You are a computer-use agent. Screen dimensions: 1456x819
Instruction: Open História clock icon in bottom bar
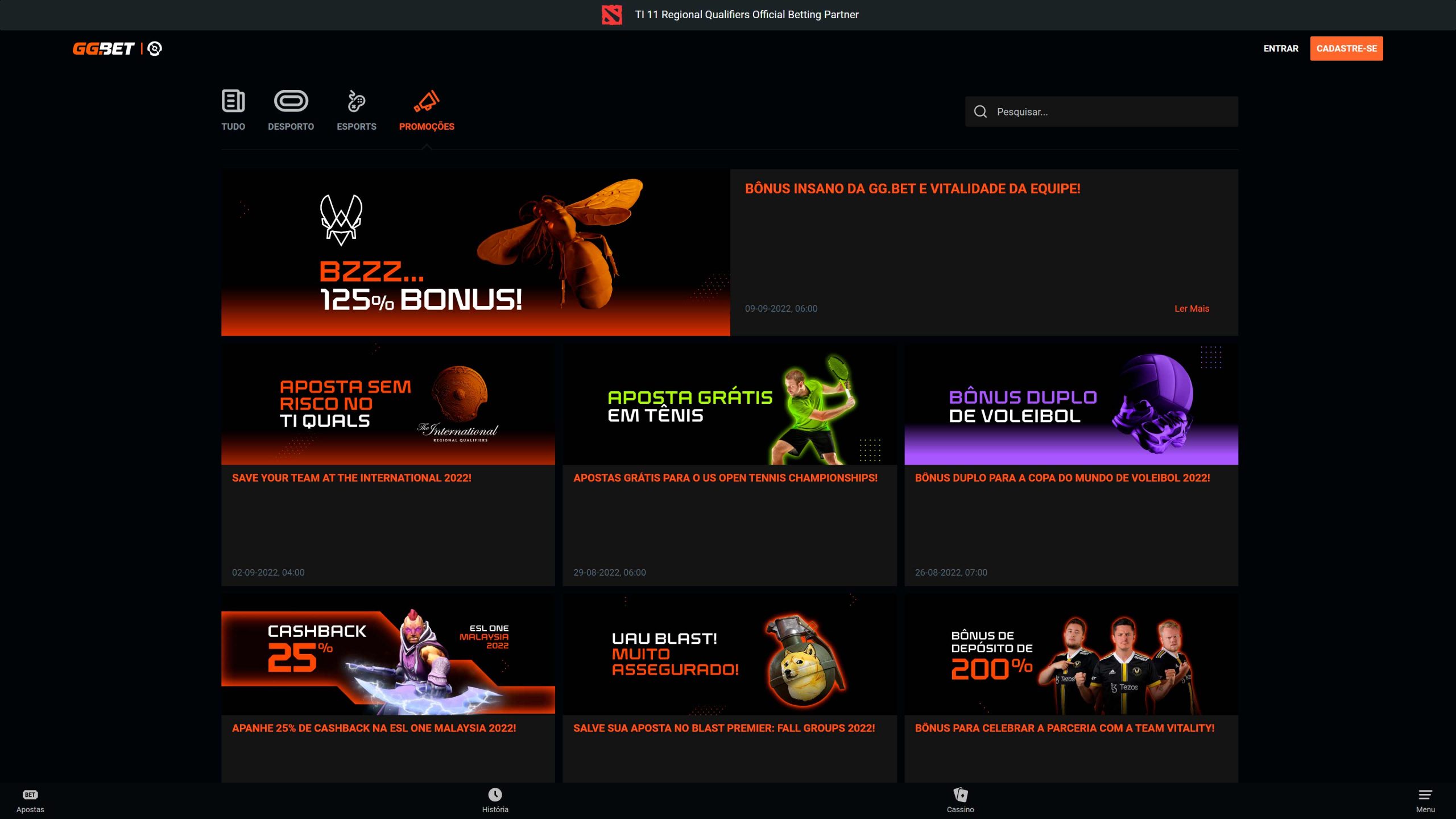coord(495,795)
